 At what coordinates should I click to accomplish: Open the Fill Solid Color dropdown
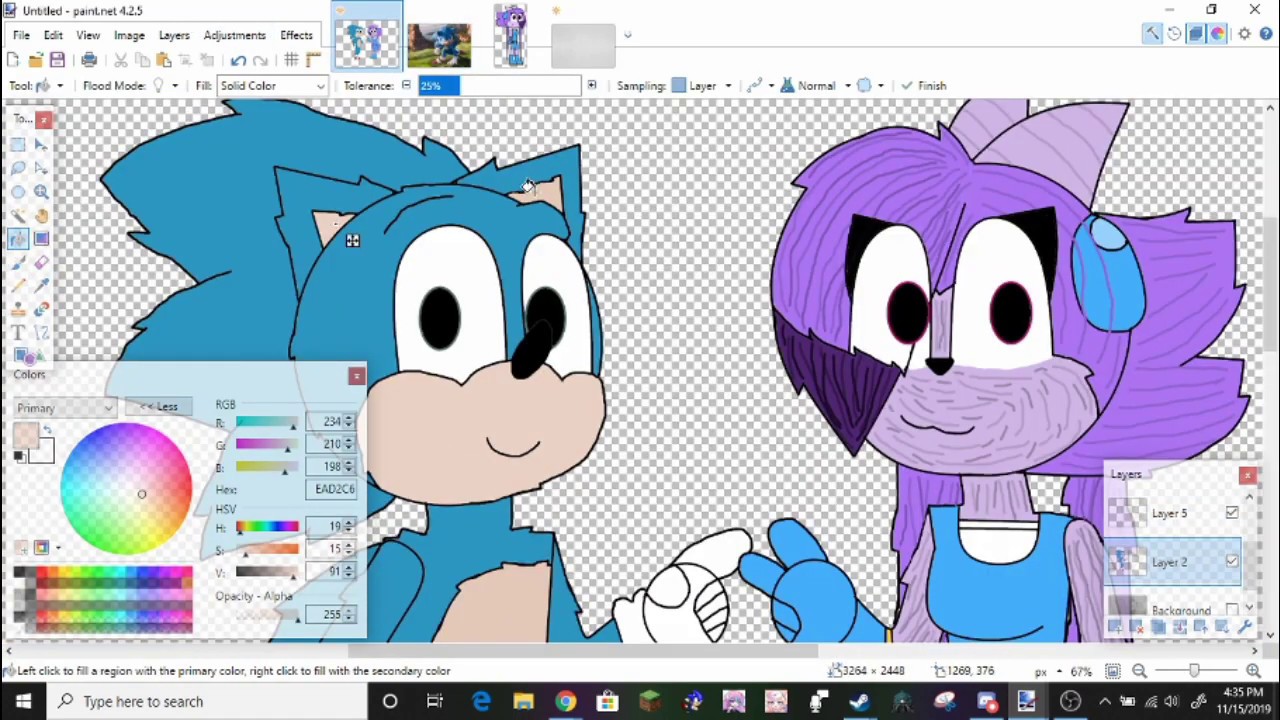pos(273,86)
